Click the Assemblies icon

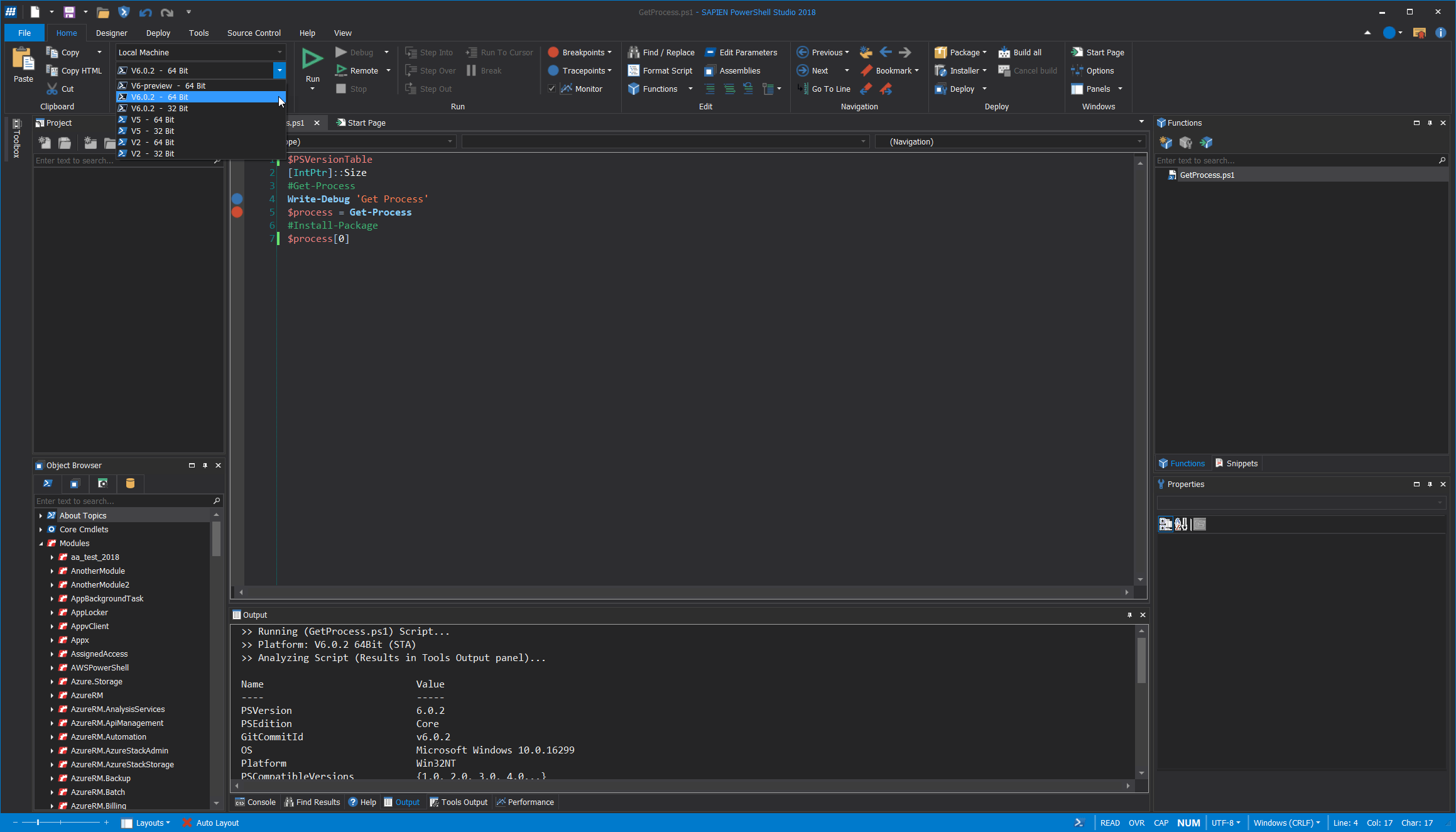(710, 70)
